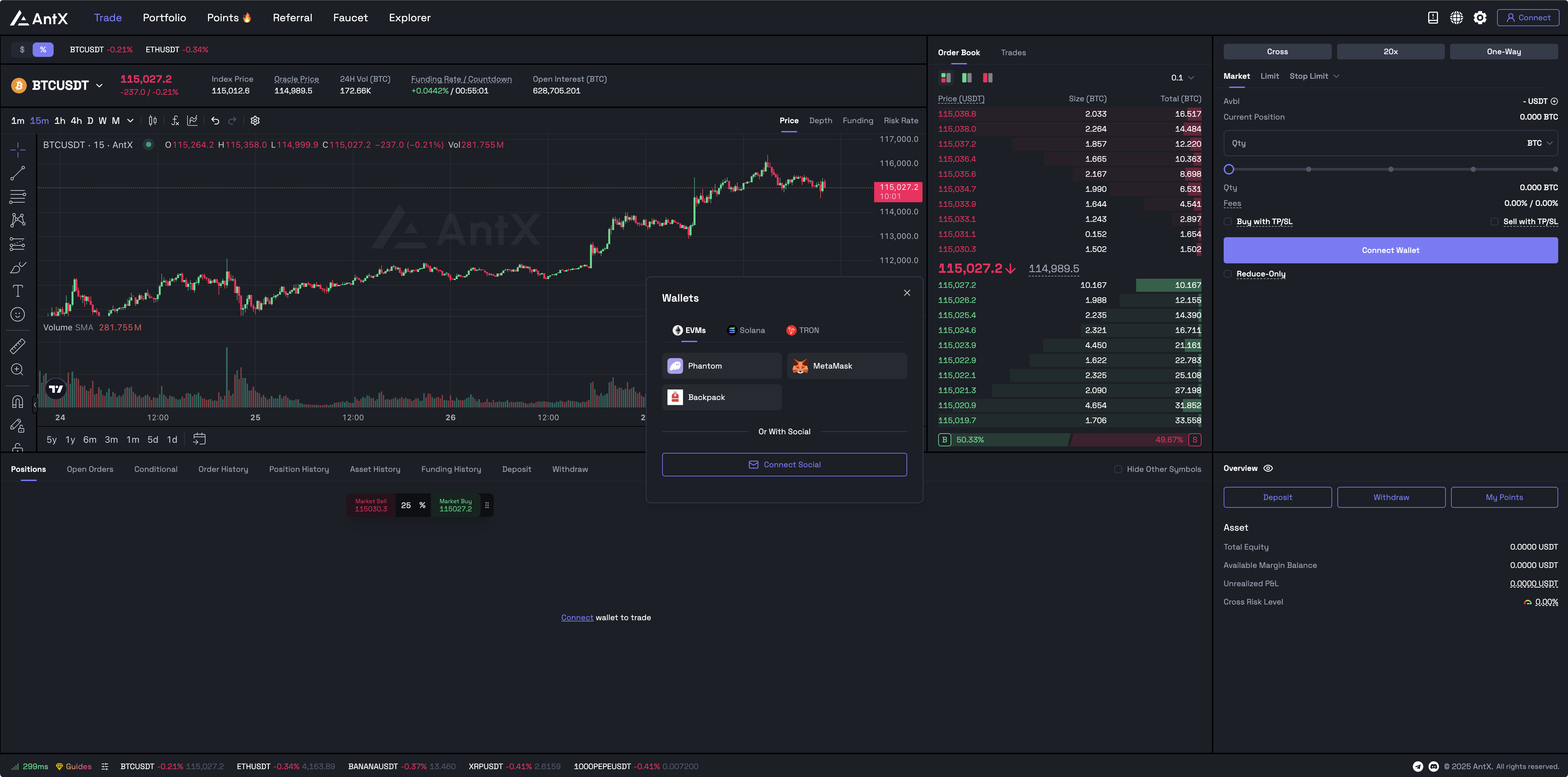
Task: Select the crosshair cursor tool
Action: [x=18, y=149]
